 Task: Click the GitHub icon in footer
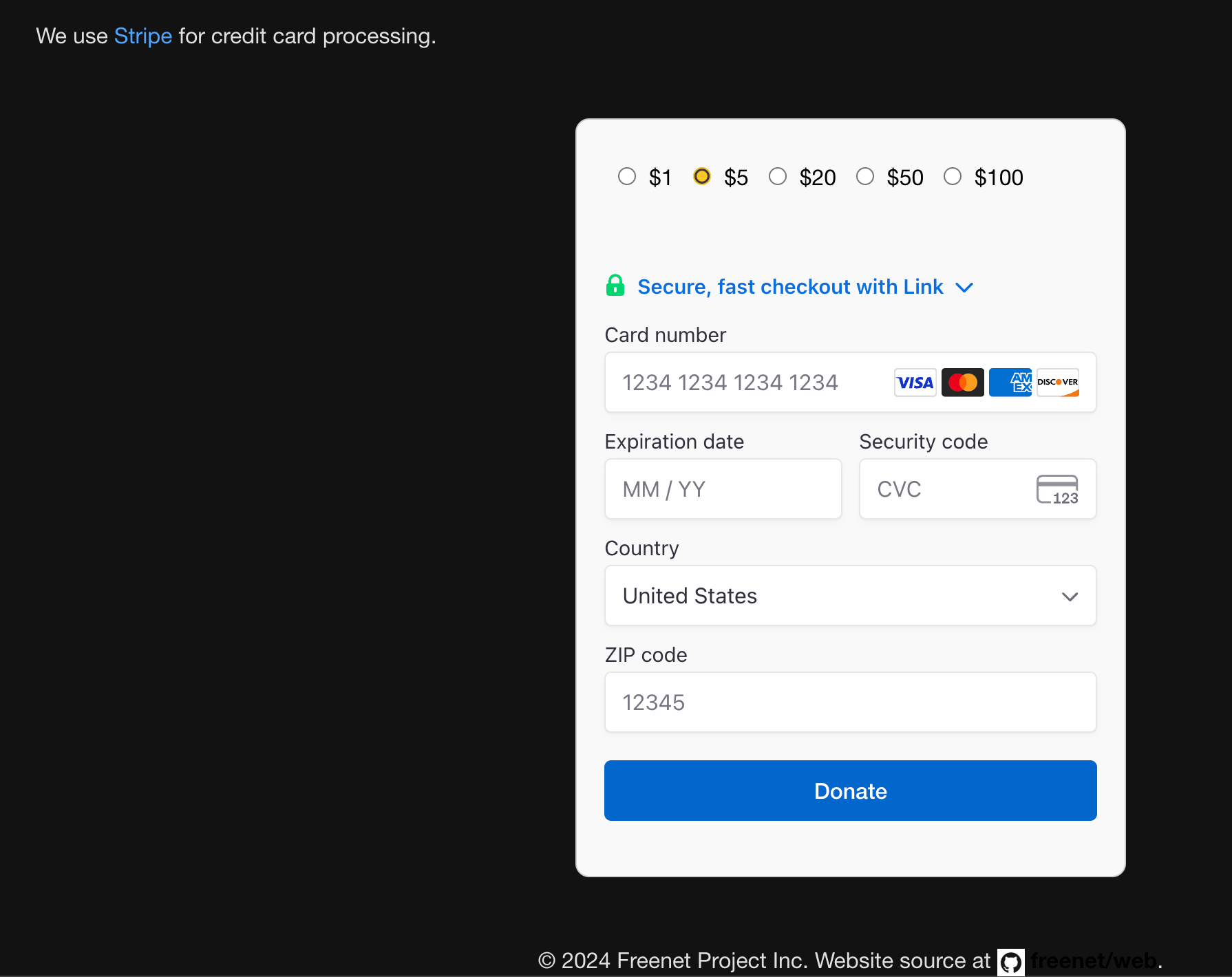1011,962
